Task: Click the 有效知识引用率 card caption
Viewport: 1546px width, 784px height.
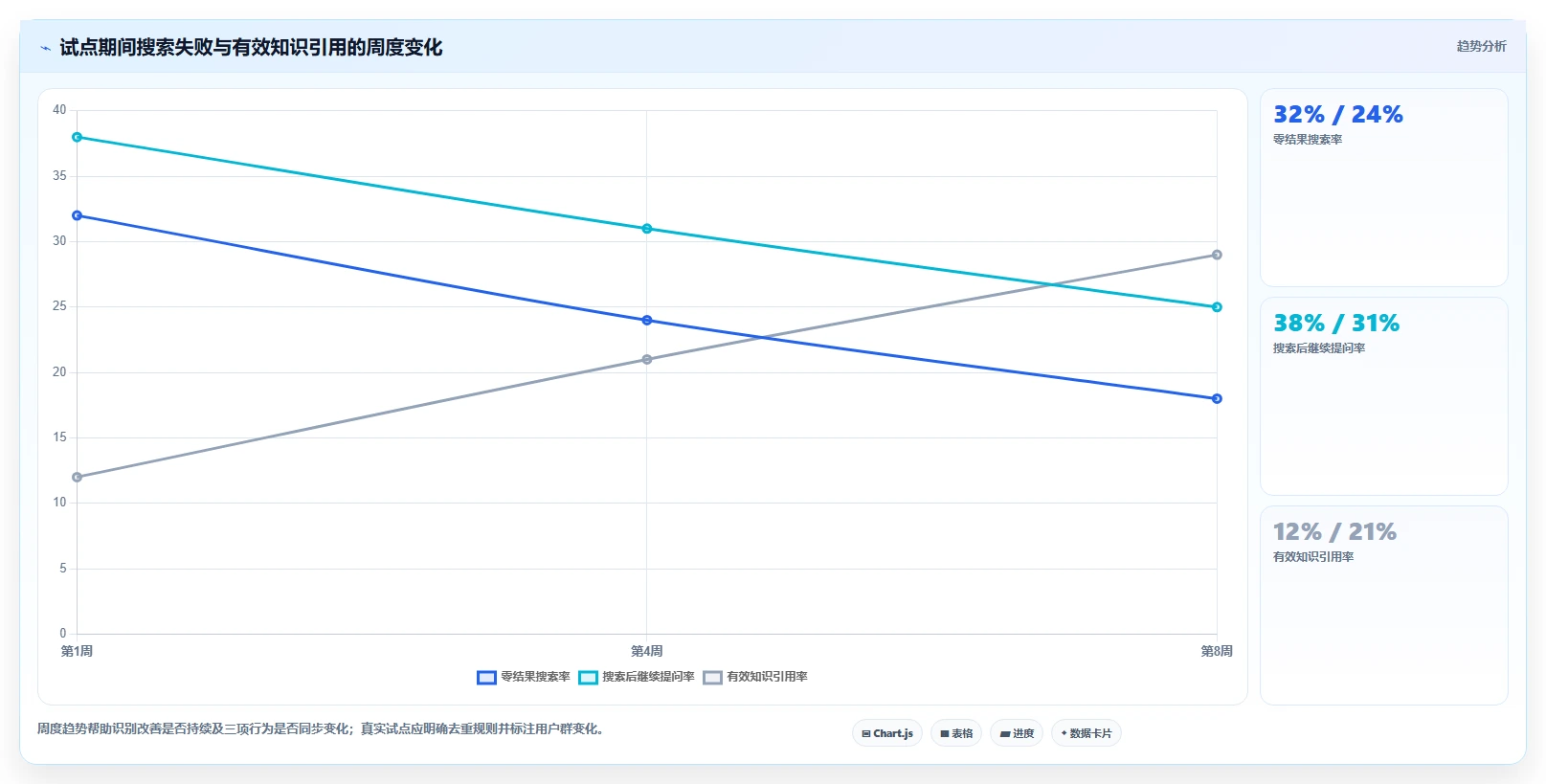Action: (x=1313, y=557)
